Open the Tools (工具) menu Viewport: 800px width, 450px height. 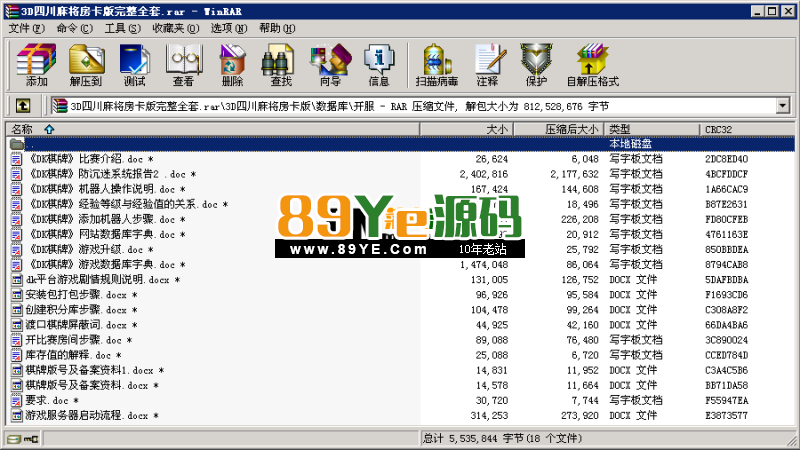(x=122, y=28)
